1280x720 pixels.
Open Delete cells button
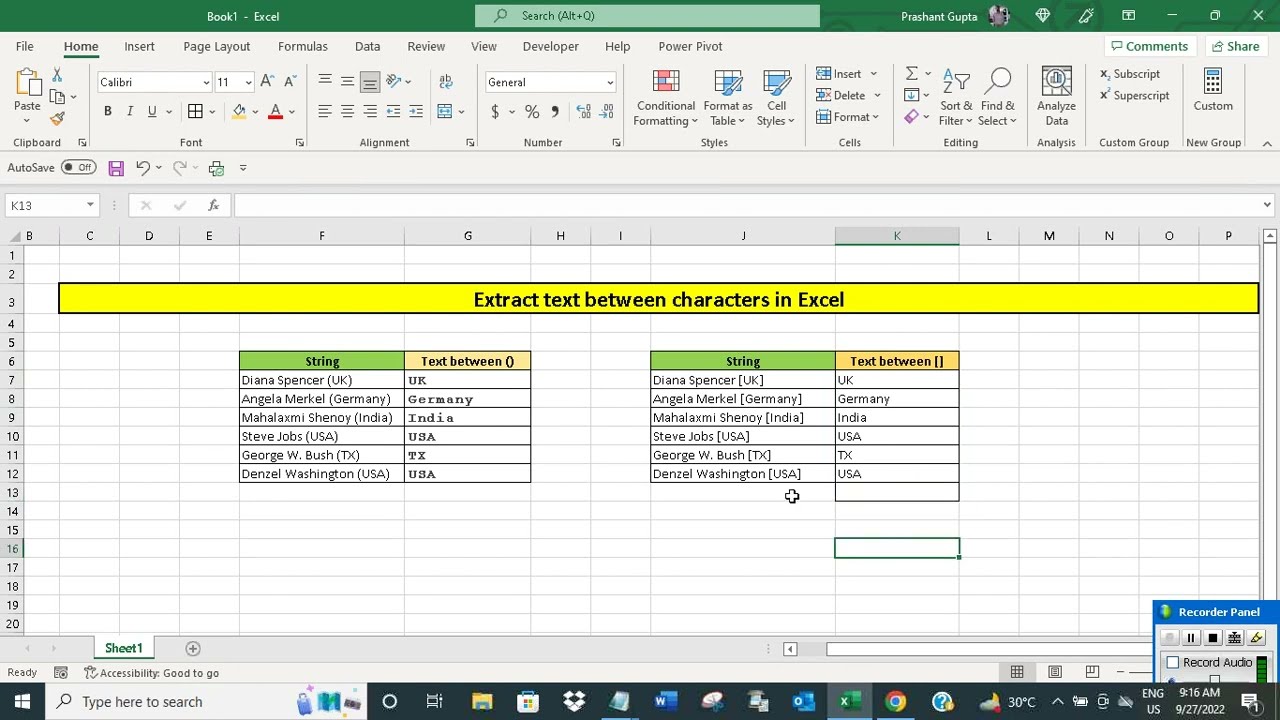point(841,96)
